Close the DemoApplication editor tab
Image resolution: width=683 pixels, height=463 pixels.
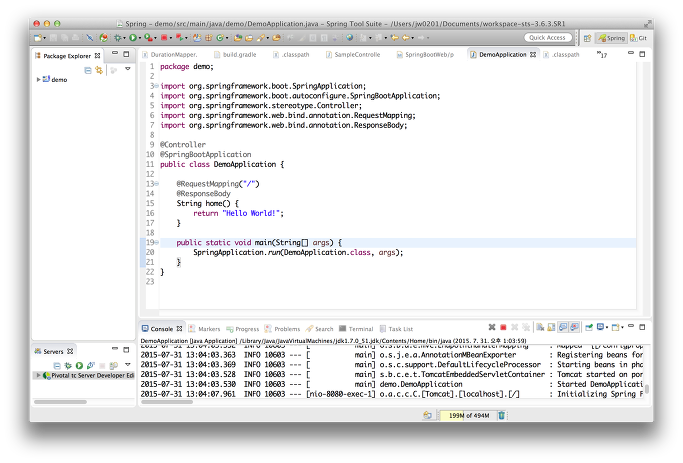coord(533,55)
